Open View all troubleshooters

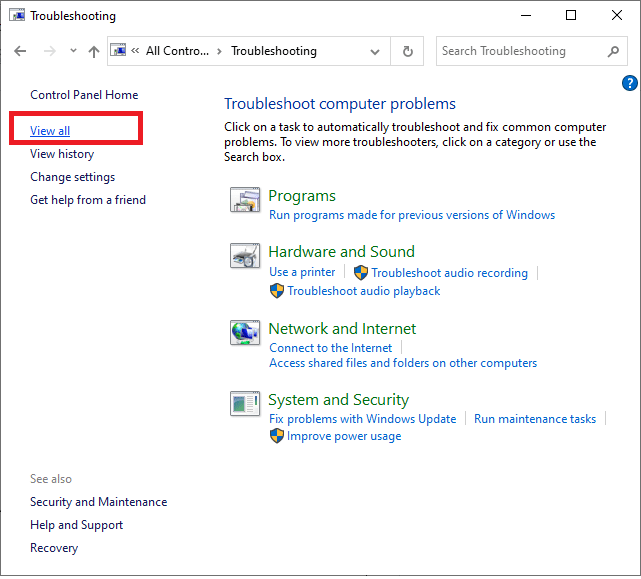(50, 131)
